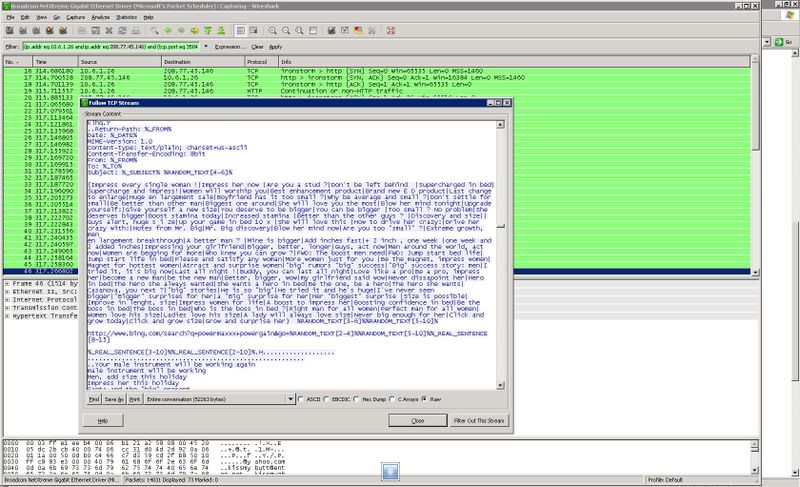Select the ASCII radio button

(x=301, y=399)
